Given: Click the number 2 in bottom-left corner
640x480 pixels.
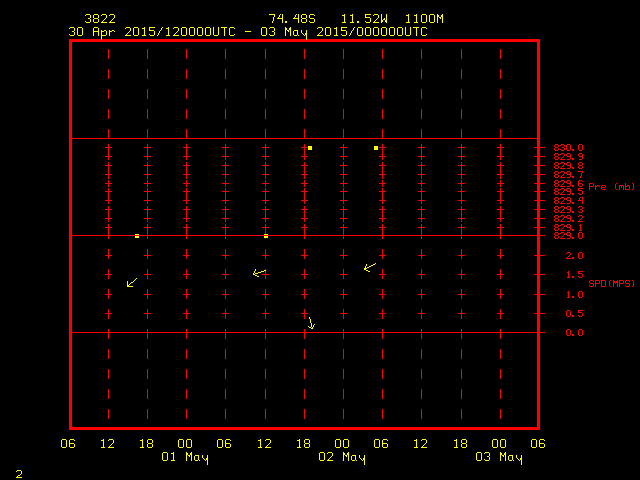Looking at the screenshot, I should 19,472.
